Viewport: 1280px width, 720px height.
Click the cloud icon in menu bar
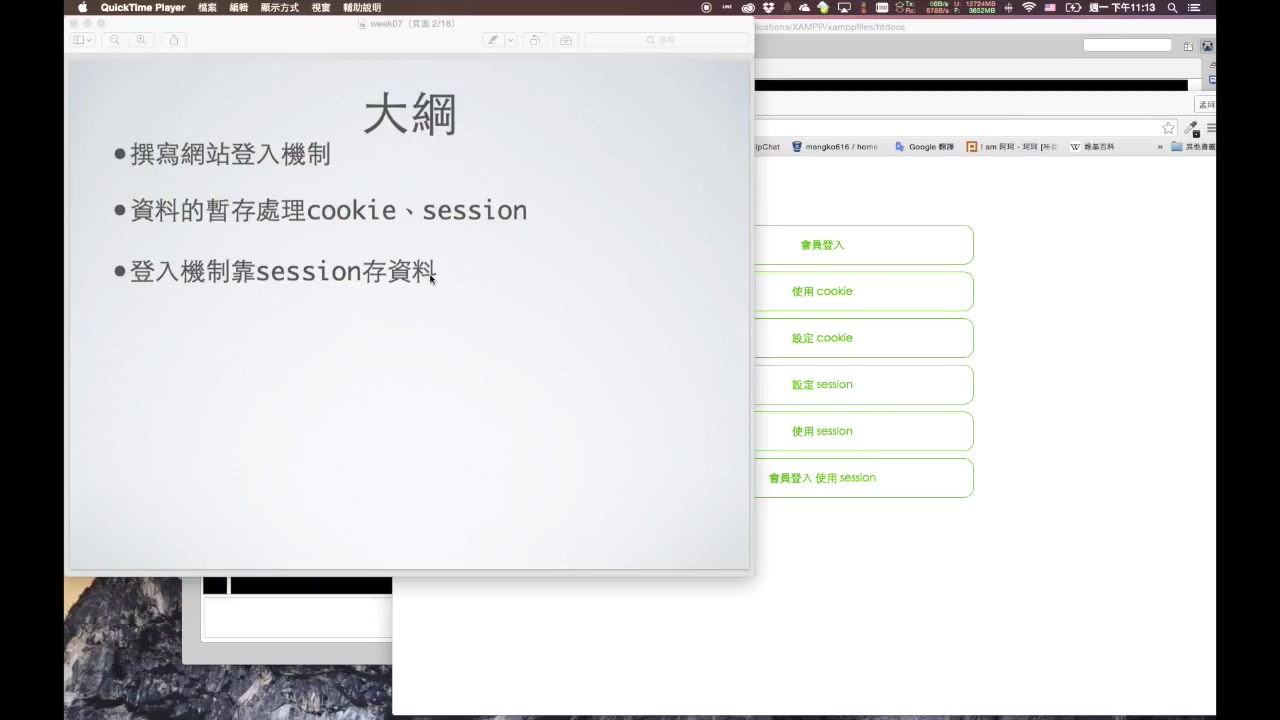tap(804, 7)
